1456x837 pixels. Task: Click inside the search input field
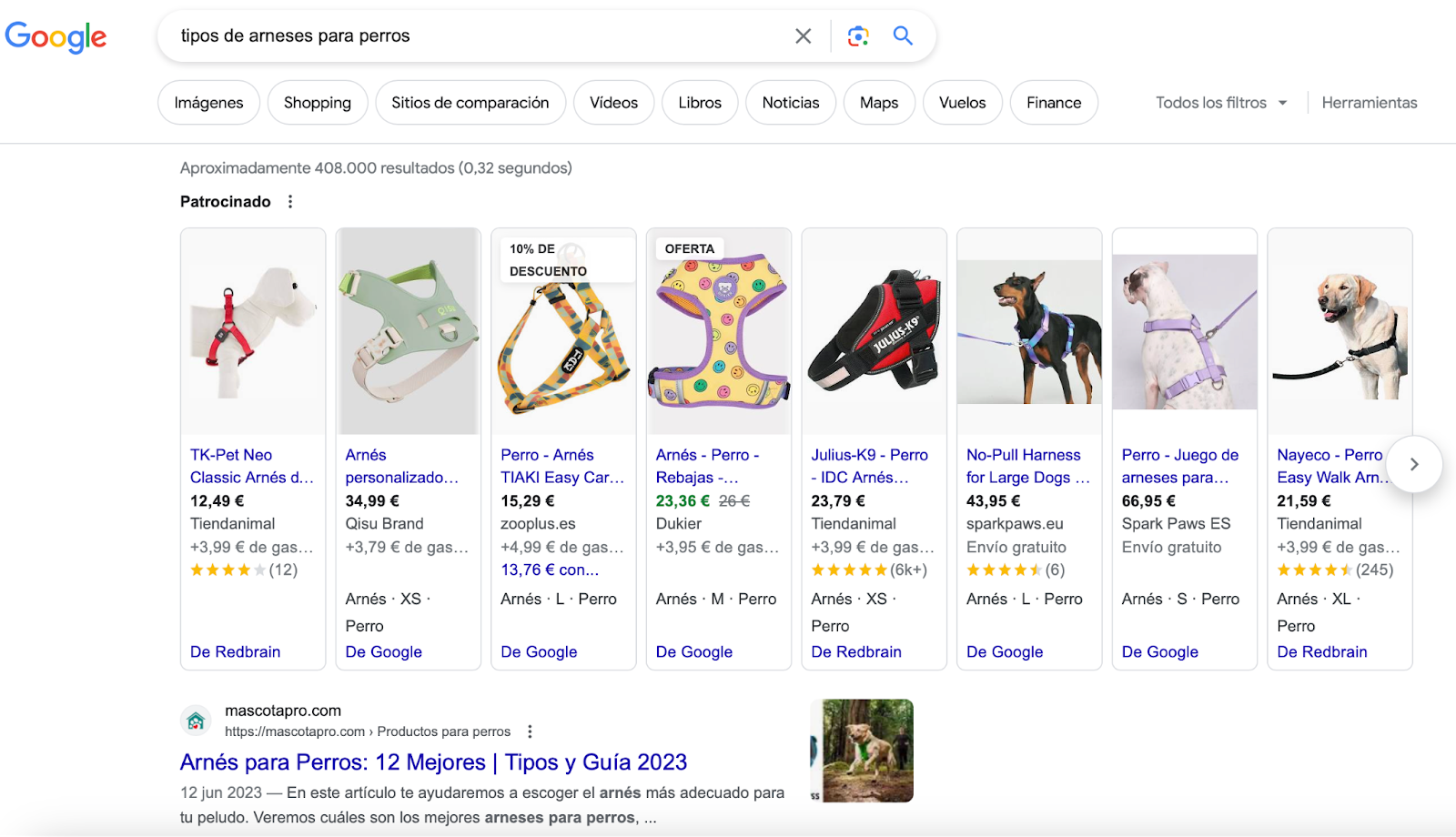click(455, 35)
